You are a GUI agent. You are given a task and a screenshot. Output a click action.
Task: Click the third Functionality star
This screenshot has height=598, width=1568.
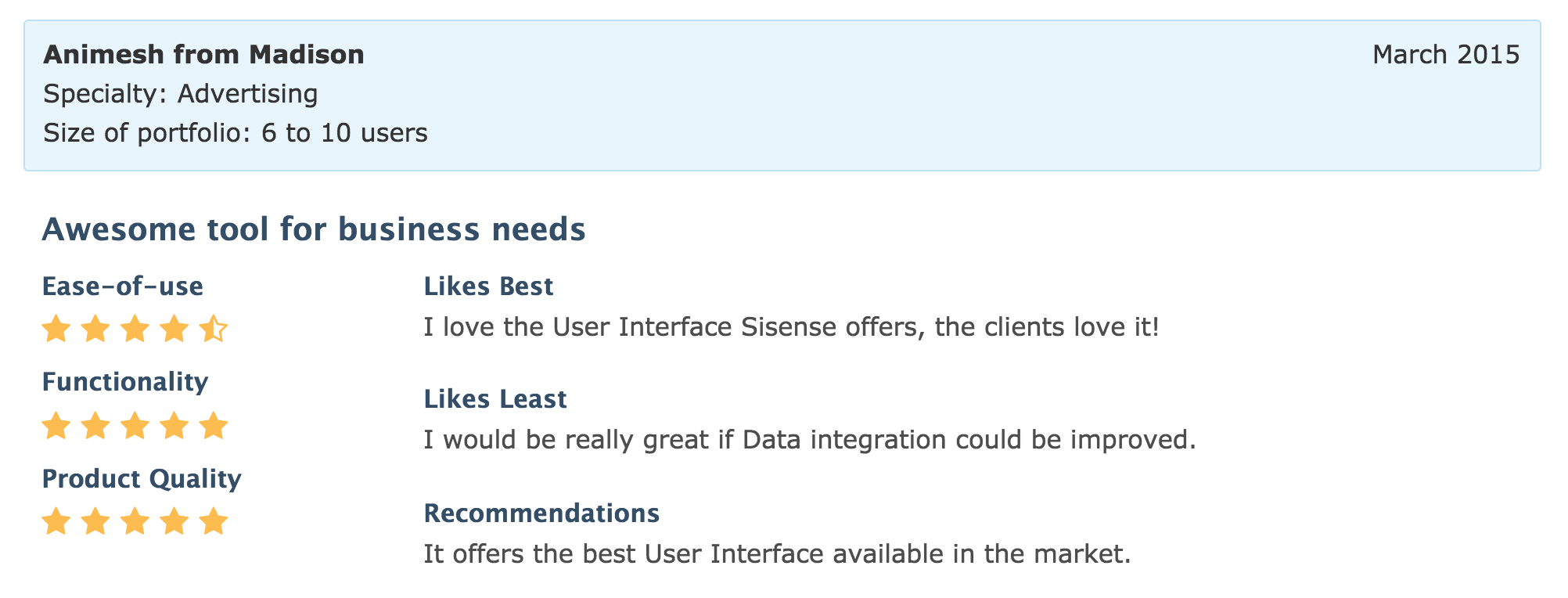tap(135, 427)
